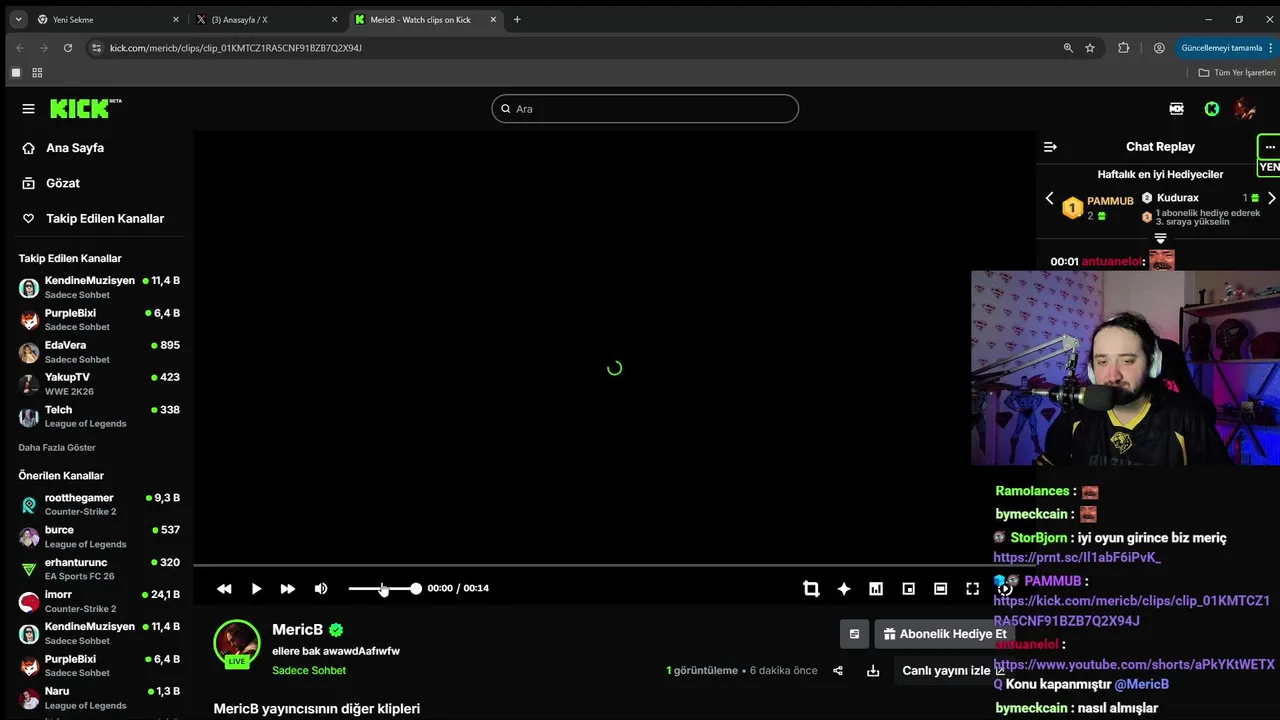1280x720 pixels.
Task: Click MericB live avatar
Action: (x=237, y=644)
